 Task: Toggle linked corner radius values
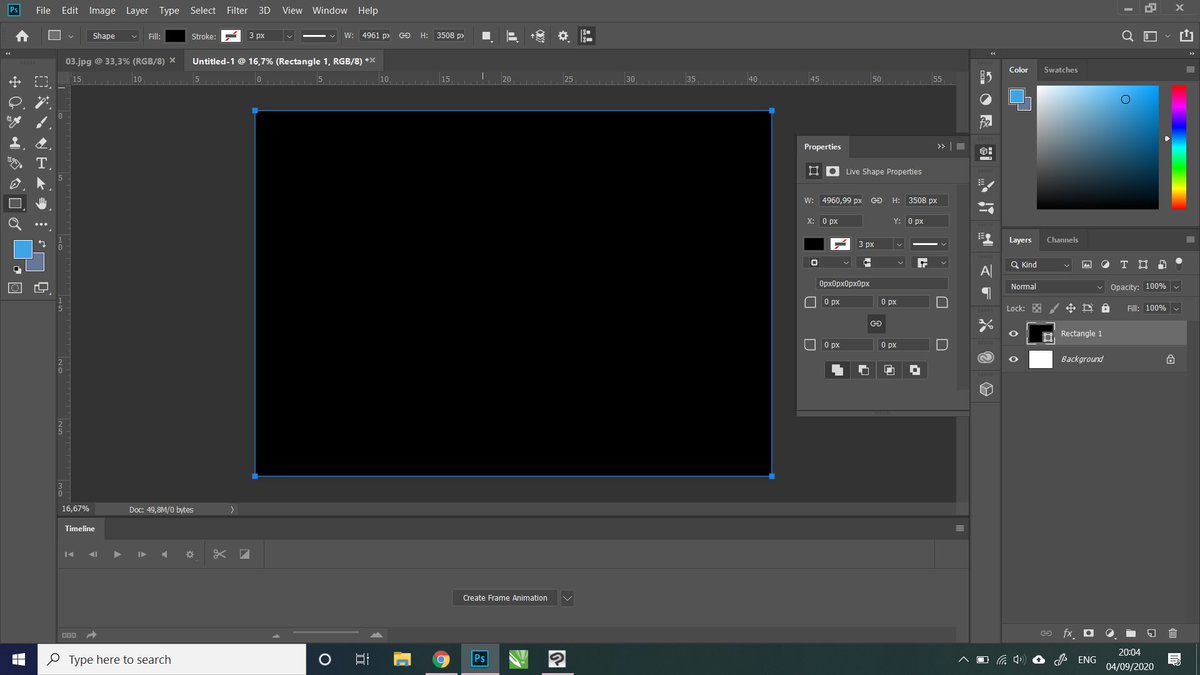(875, 323)
